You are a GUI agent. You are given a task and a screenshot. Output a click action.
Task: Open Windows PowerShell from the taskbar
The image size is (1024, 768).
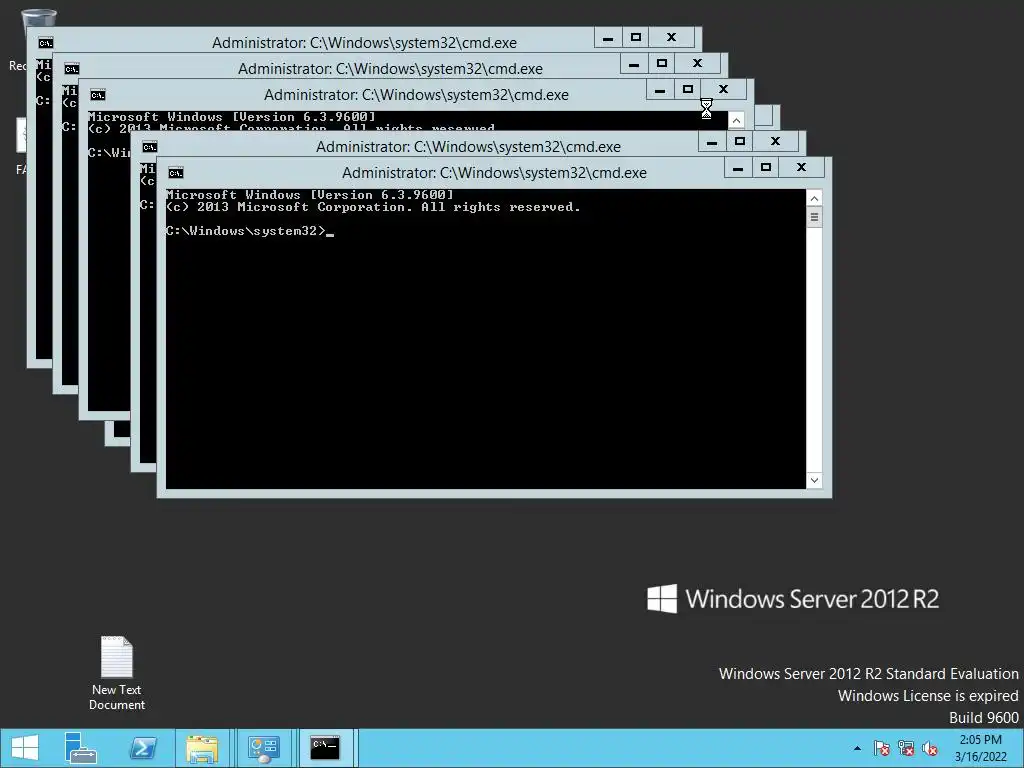[x=143, y=748]
